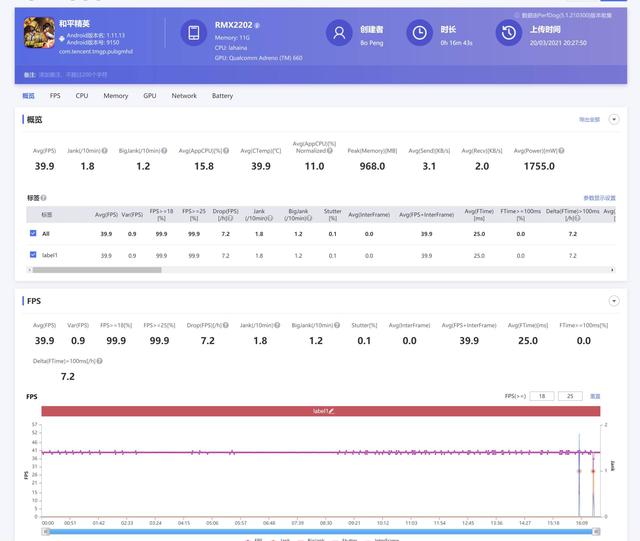Click the Avg(Power) value 1755.0
The image size is (640, 541).
click(x=539, y=166)
